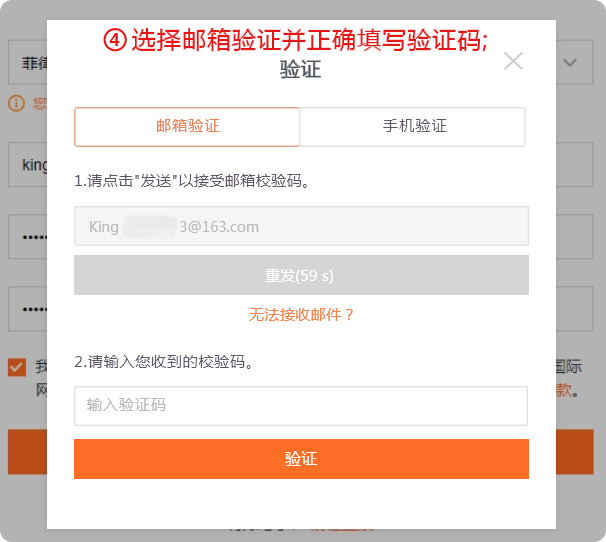Click the greyed 163.com email field

point(301,226)
